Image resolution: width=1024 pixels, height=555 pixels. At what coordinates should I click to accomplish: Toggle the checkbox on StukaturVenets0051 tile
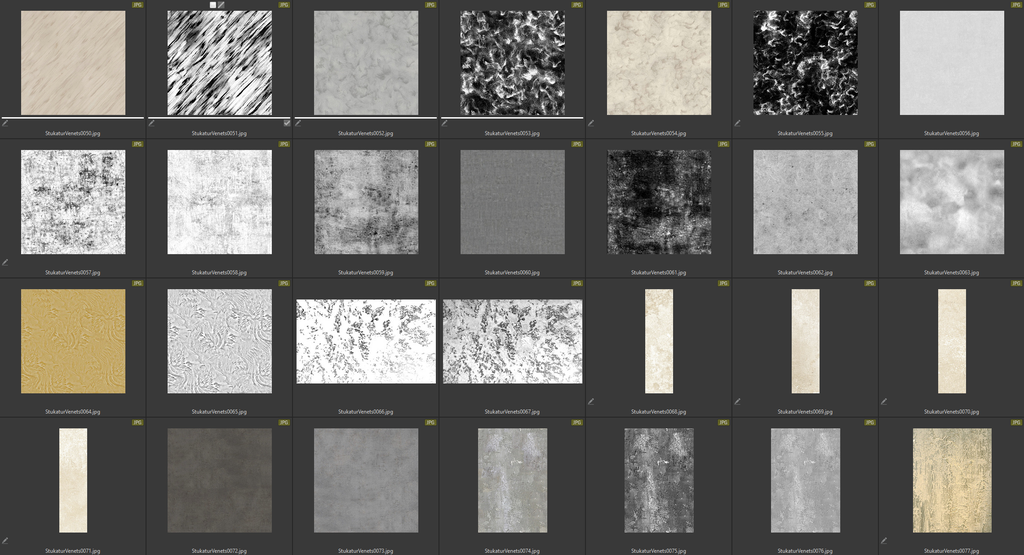[287, 123]
